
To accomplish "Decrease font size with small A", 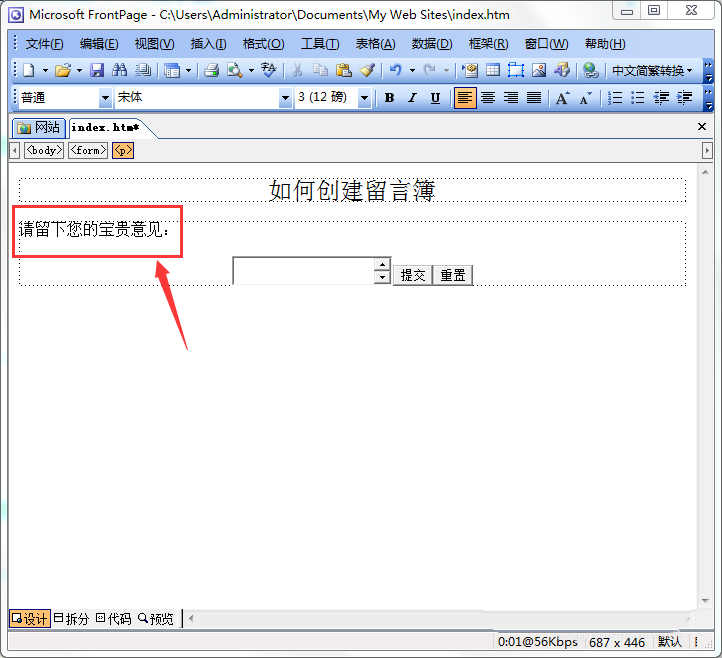I will (x=585, y=98).
